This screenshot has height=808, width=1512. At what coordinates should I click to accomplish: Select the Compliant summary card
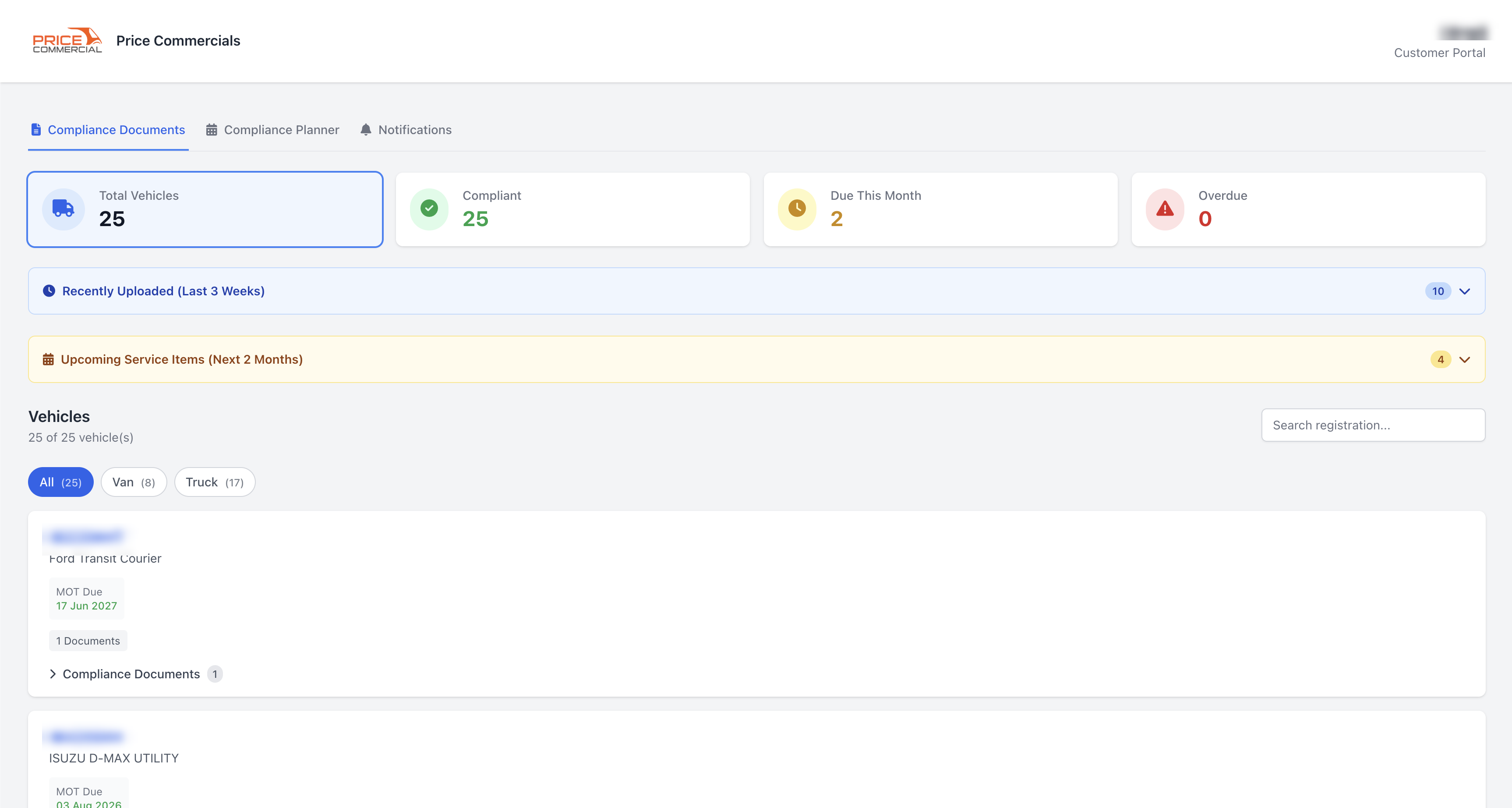[x=572, y=209]
